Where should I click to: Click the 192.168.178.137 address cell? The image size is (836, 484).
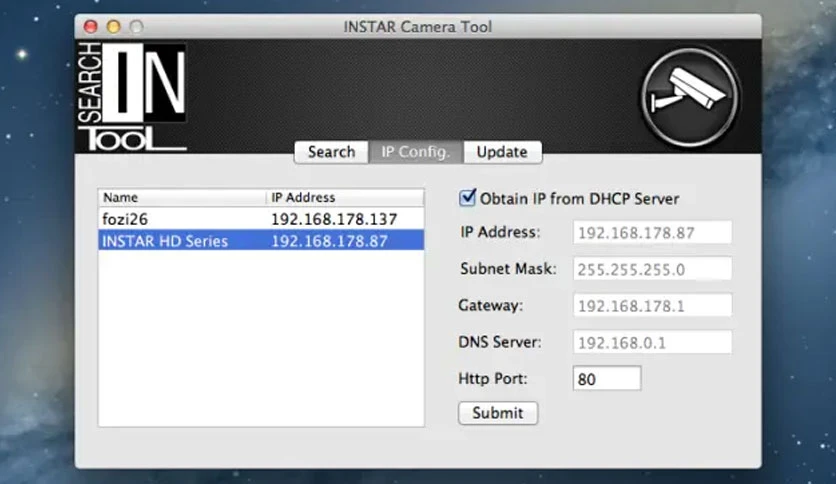pyautogui.click(x=334, y=219)
